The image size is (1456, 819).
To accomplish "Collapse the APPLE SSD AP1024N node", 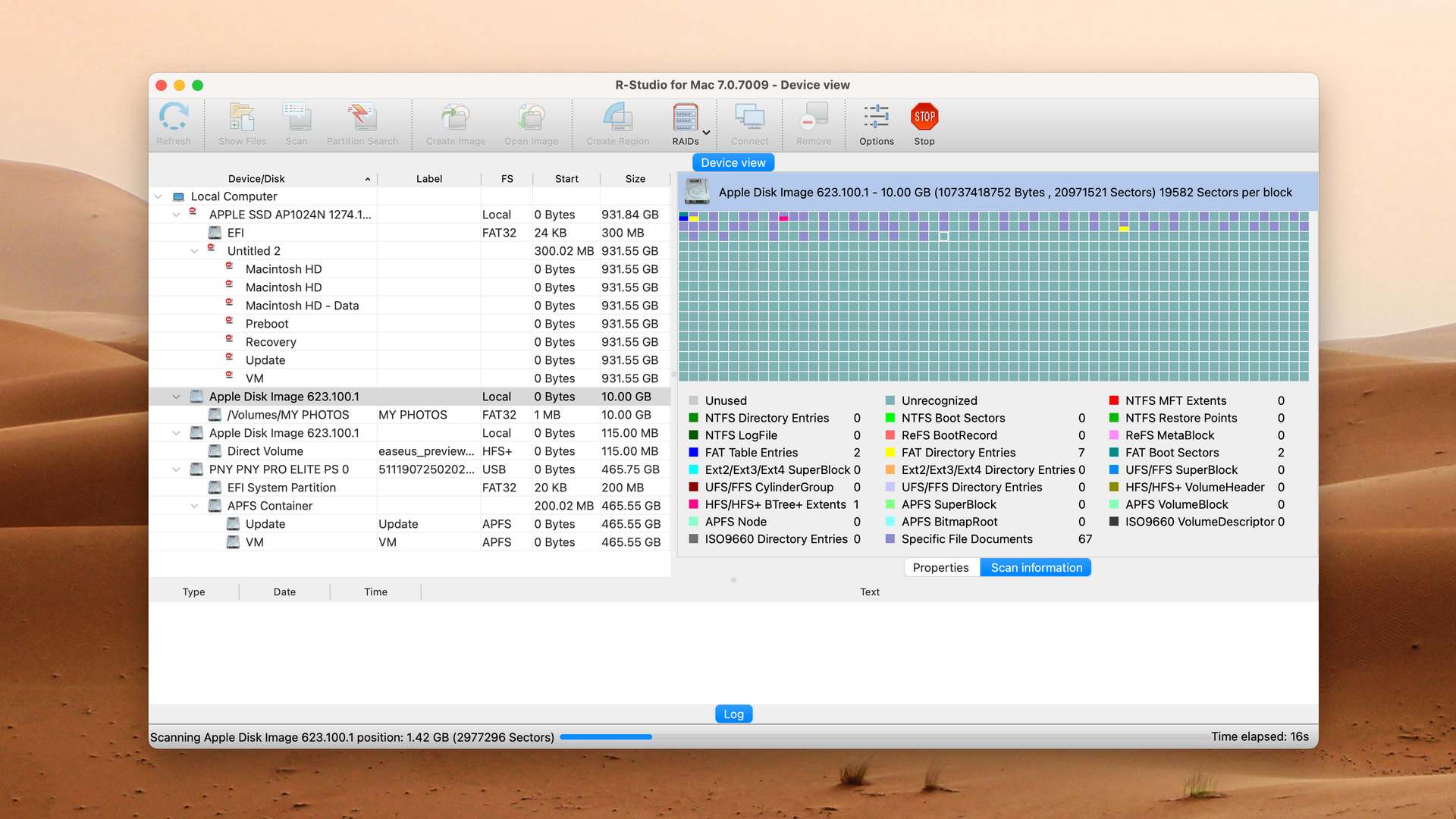I will click(177, 215).
